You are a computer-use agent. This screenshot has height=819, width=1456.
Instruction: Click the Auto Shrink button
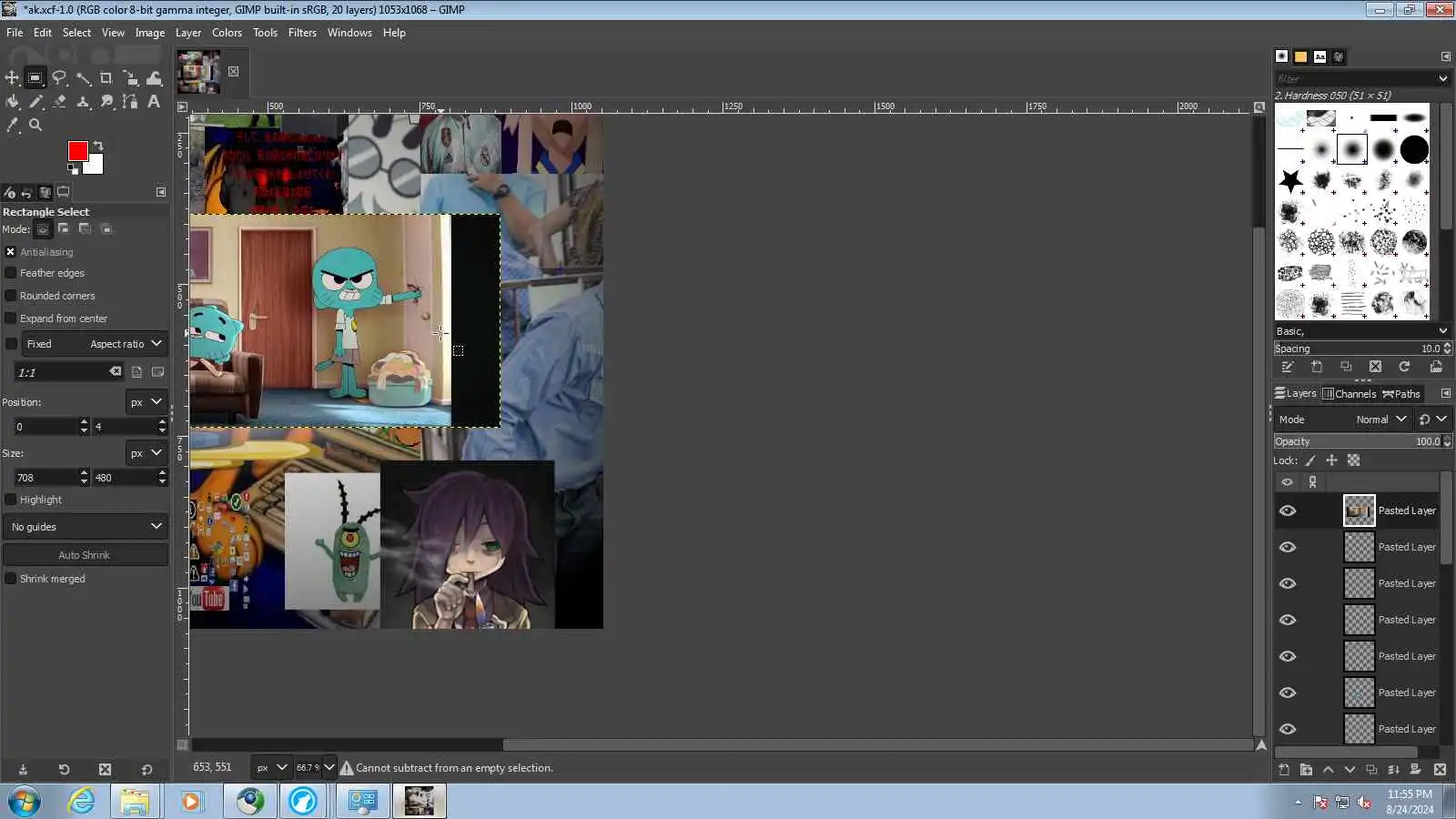[85, 555]
